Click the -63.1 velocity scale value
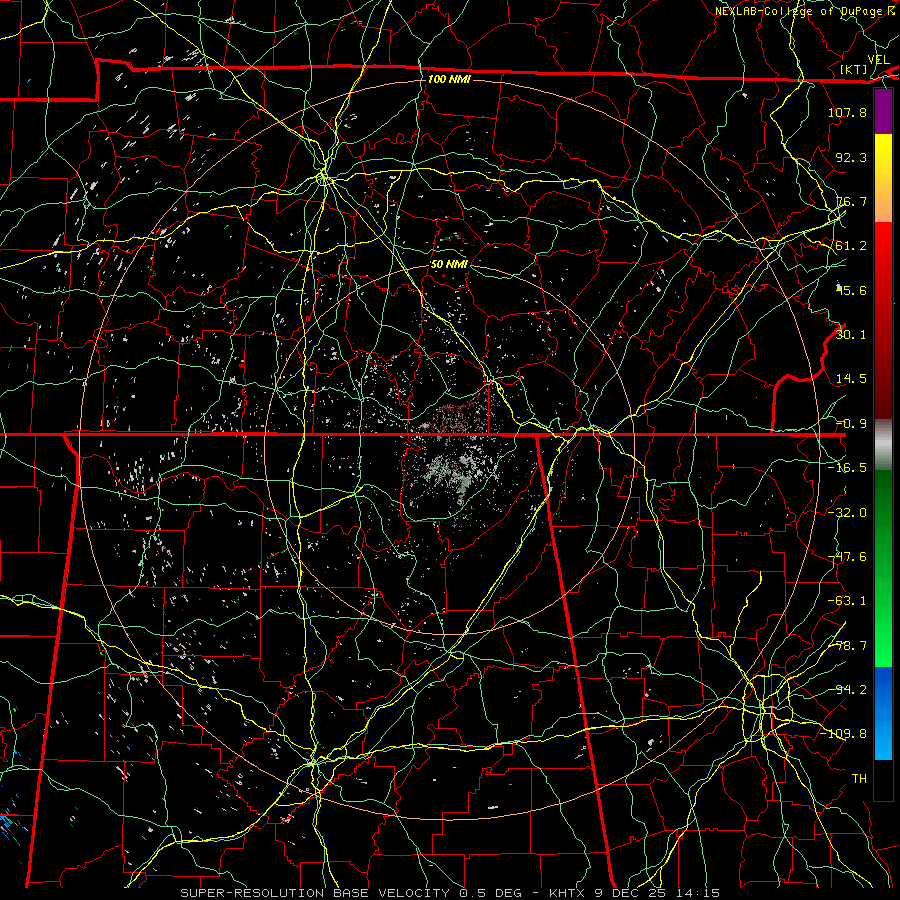 (847, 601)
